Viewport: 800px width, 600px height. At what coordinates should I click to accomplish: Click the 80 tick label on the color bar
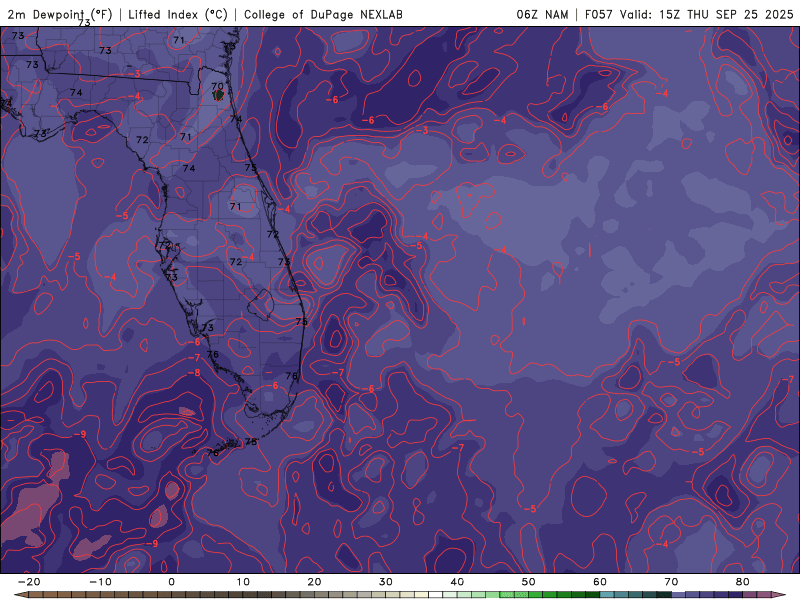743,582
